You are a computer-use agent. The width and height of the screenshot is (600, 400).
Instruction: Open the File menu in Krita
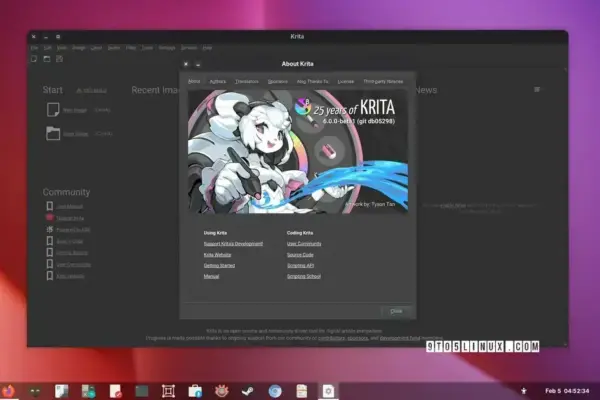[x=34, y=48]
